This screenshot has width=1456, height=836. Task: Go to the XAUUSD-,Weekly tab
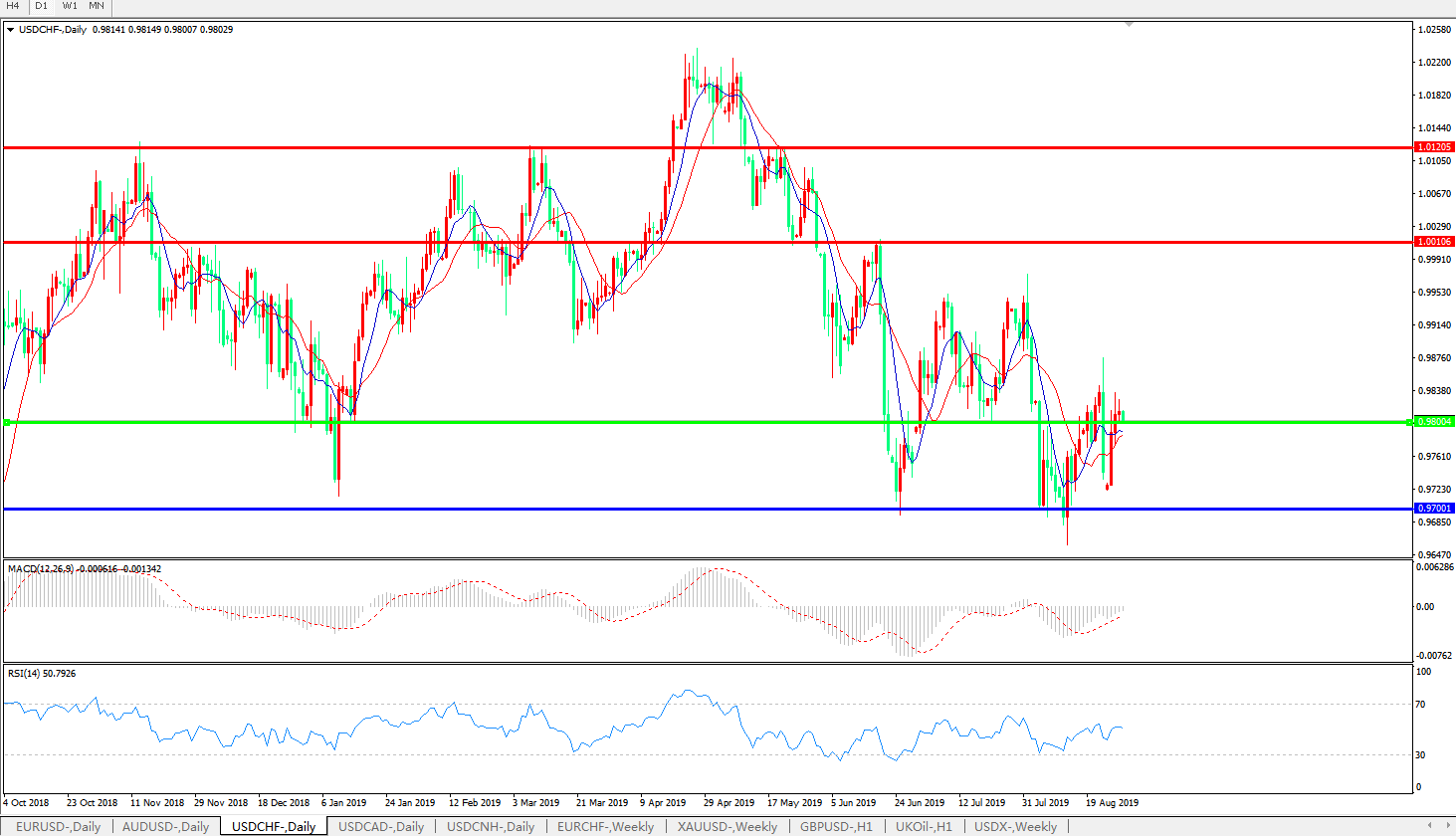click(727, 826)
